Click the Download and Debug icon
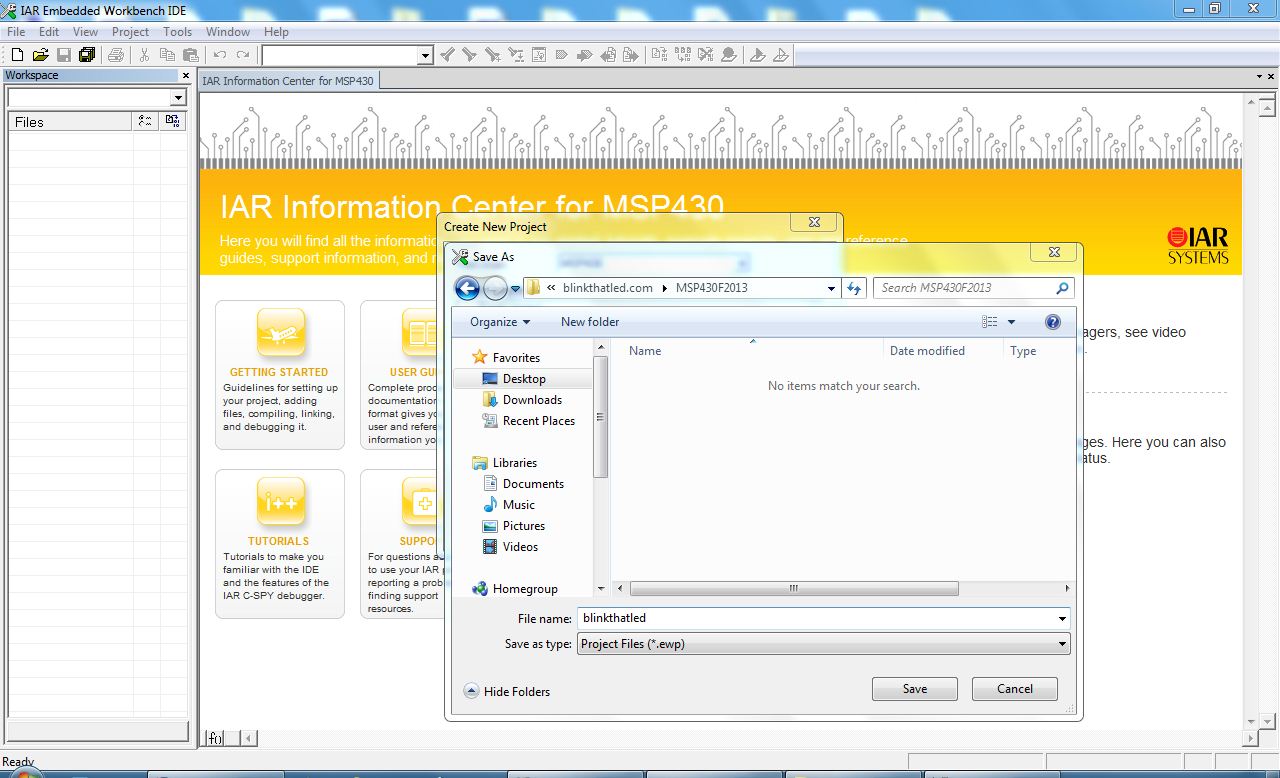The width and height of the screenshot is (1280, 778). pos(758,55)
